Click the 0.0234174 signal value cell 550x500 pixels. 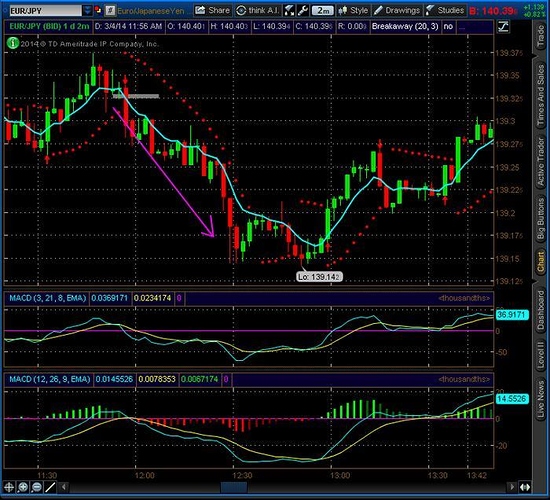click(x=153, y=298)
